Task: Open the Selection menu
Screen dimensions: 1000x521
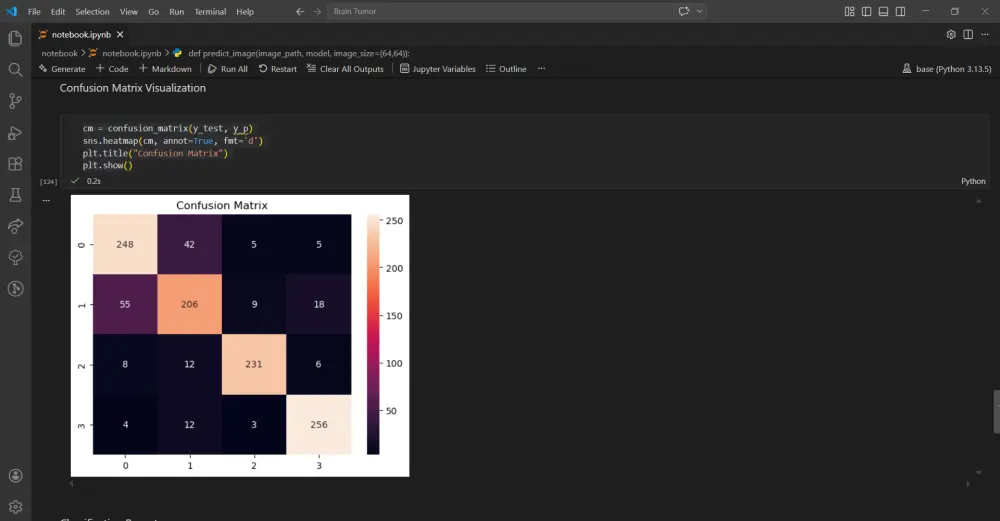Action: (x=92, y=11)
